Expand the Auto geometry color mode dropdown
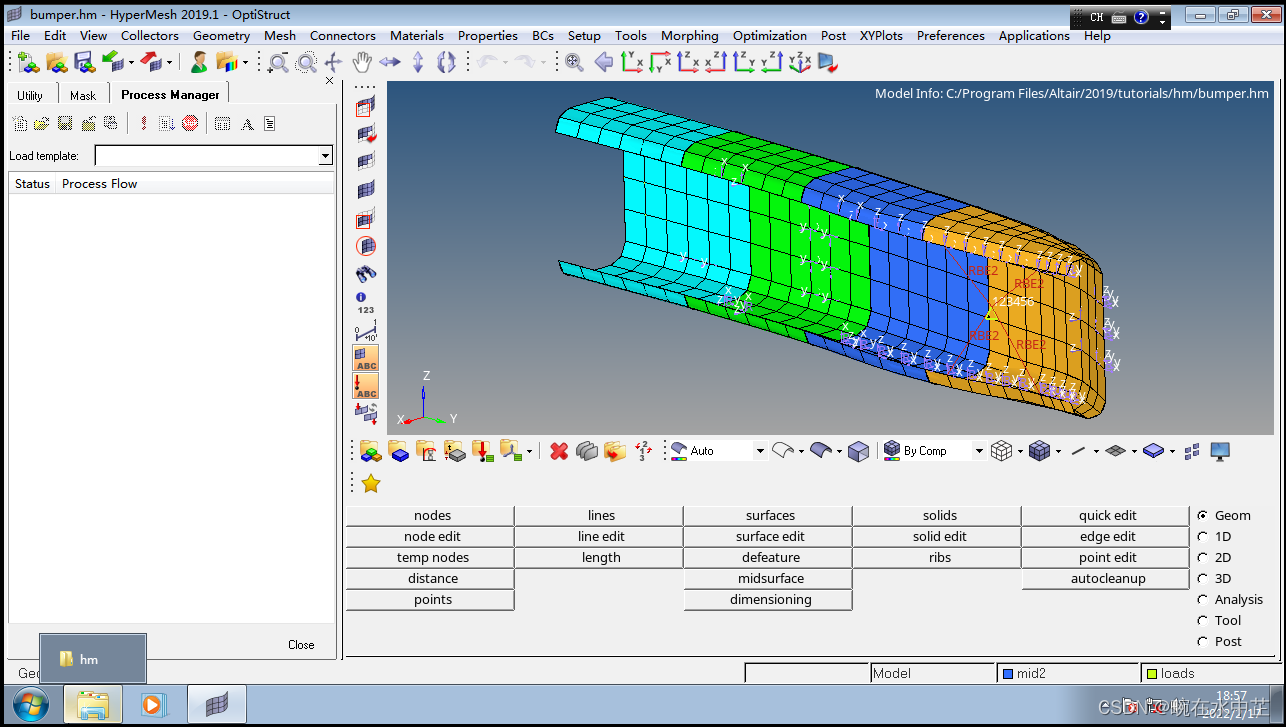 [x=759, y=451]
